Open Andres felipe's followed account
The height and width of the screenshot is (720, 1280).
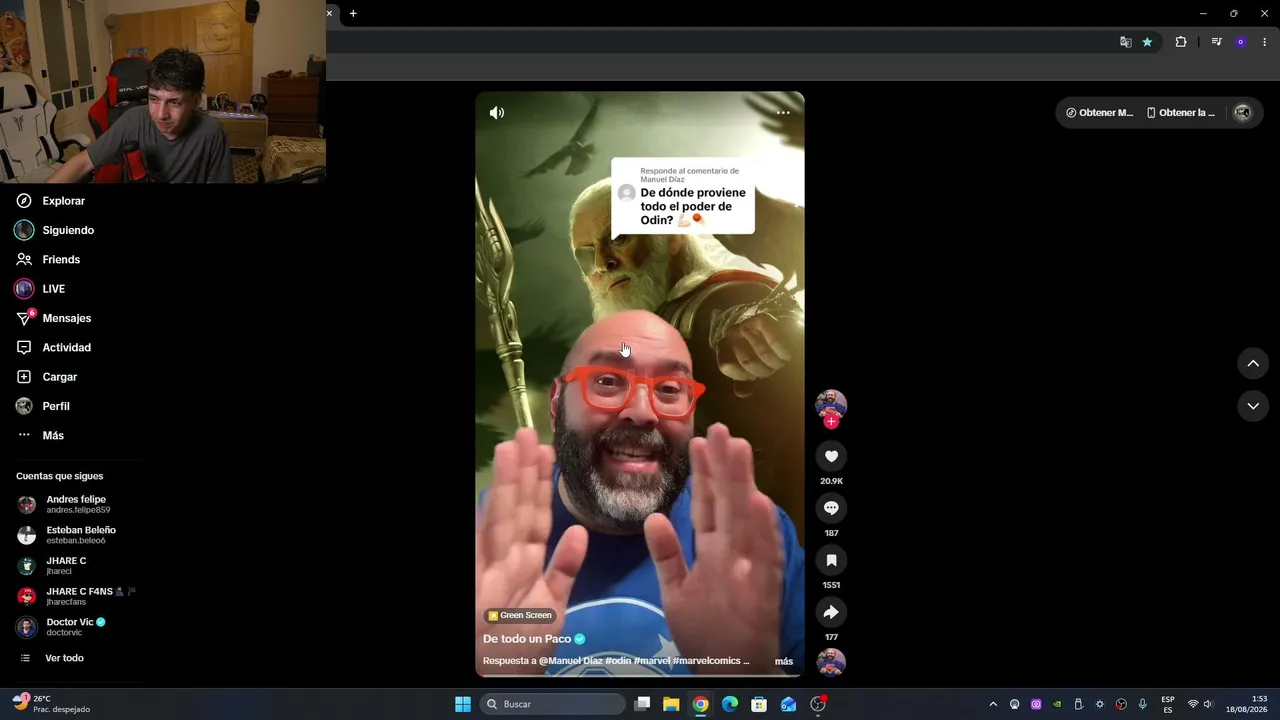click(x=64, y=504)
